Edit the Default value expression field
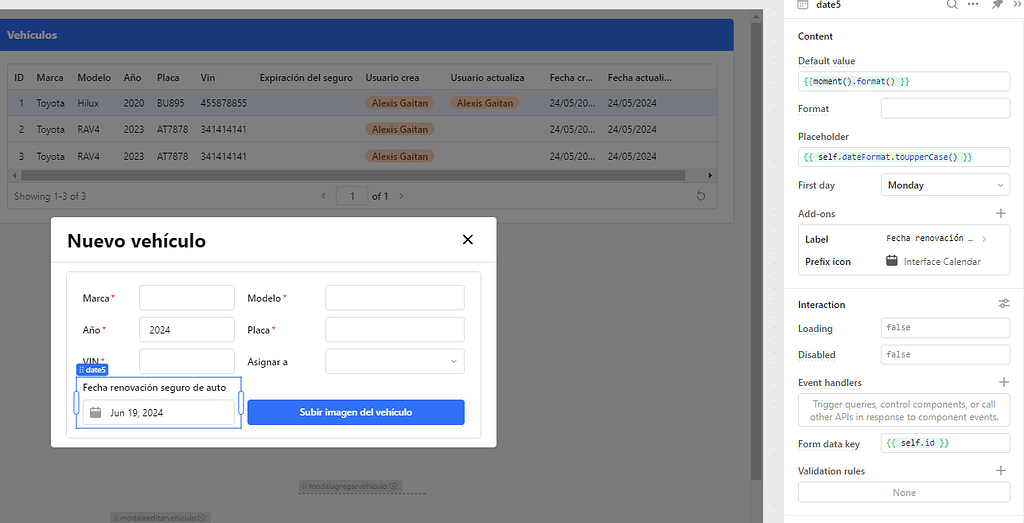Screen dimensions: 1024x523 coord(904,82)
